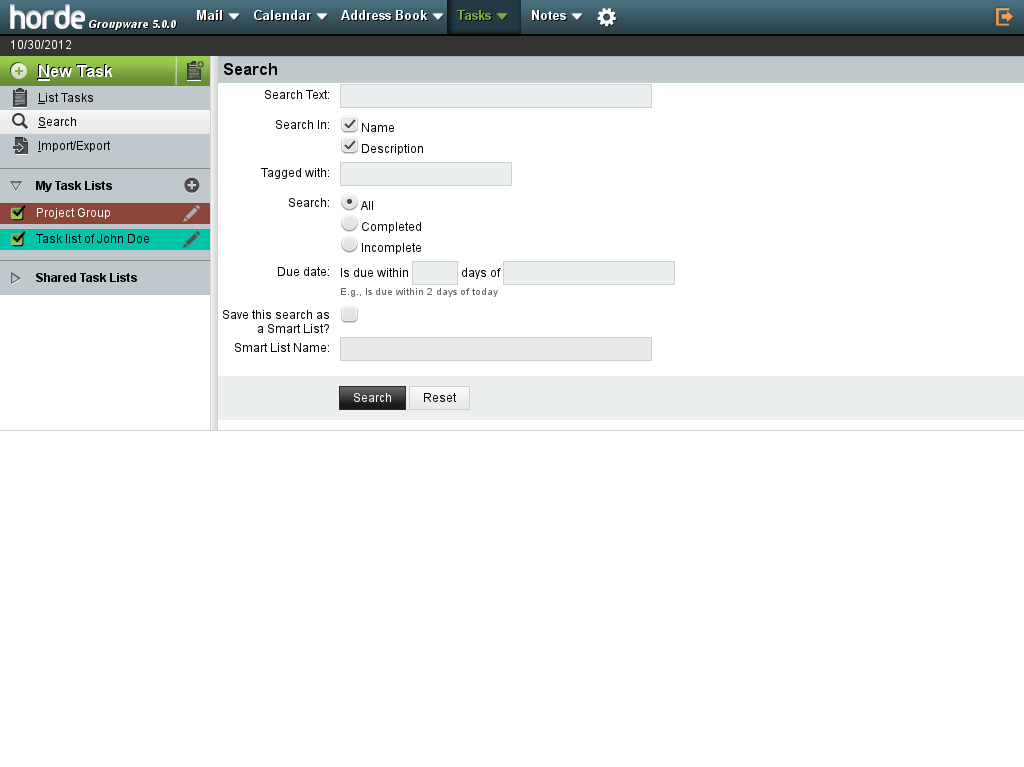Go to List Tasks

pos(65,98)
